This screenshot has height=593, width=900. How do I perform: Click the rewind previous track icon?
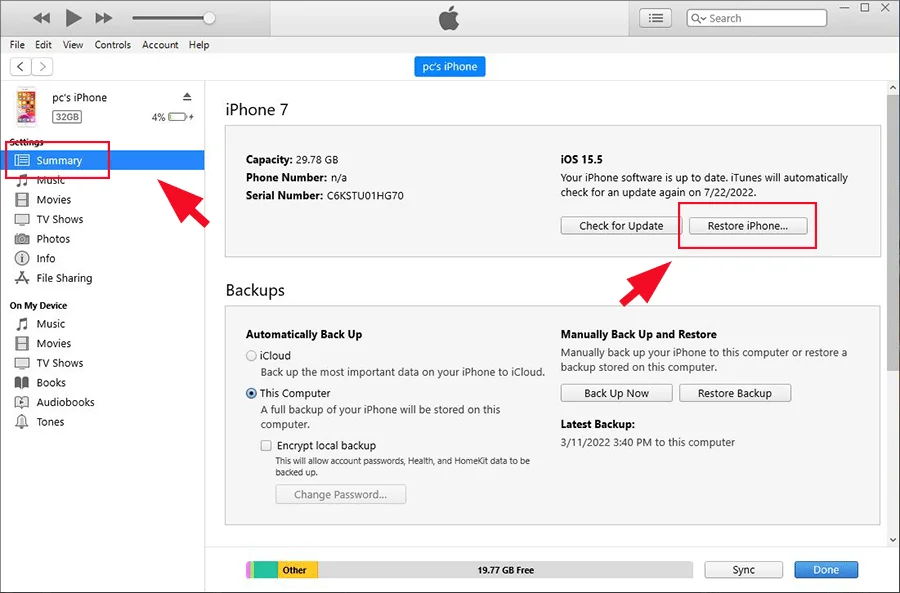click(x=41, y=18)
